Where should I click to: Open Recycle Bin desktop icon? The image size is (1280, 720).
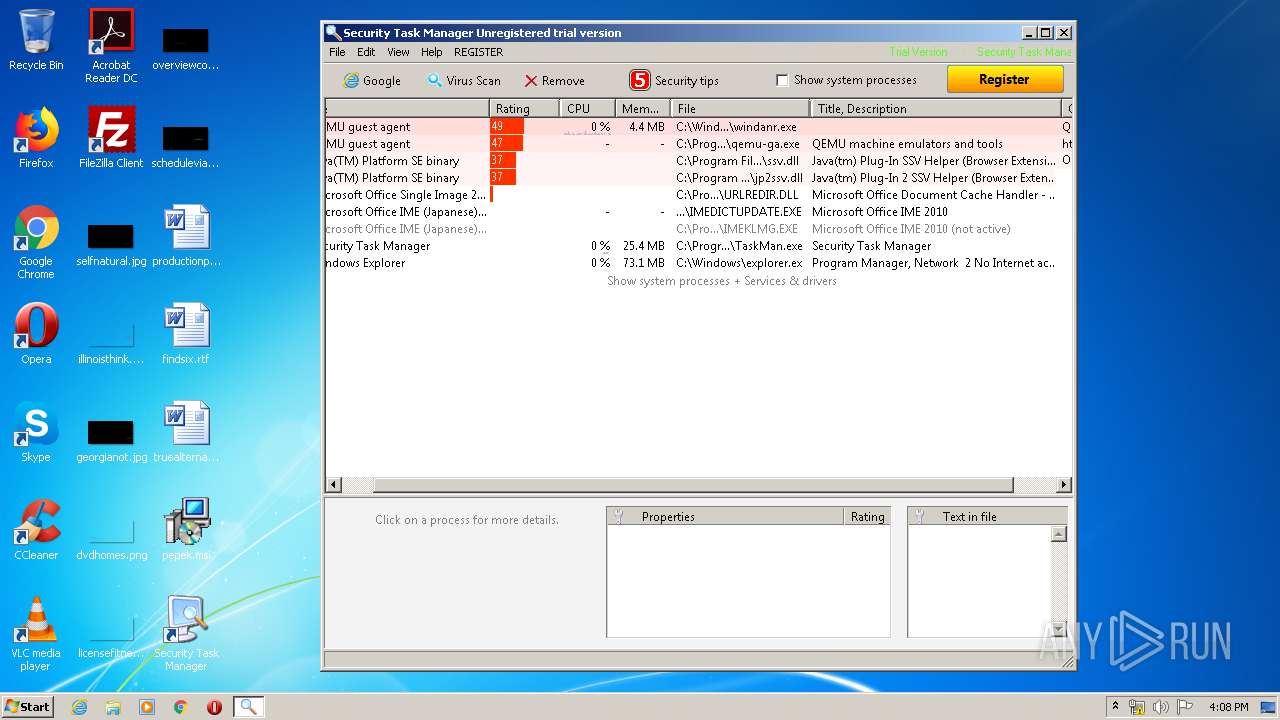[x=36, y=40]
